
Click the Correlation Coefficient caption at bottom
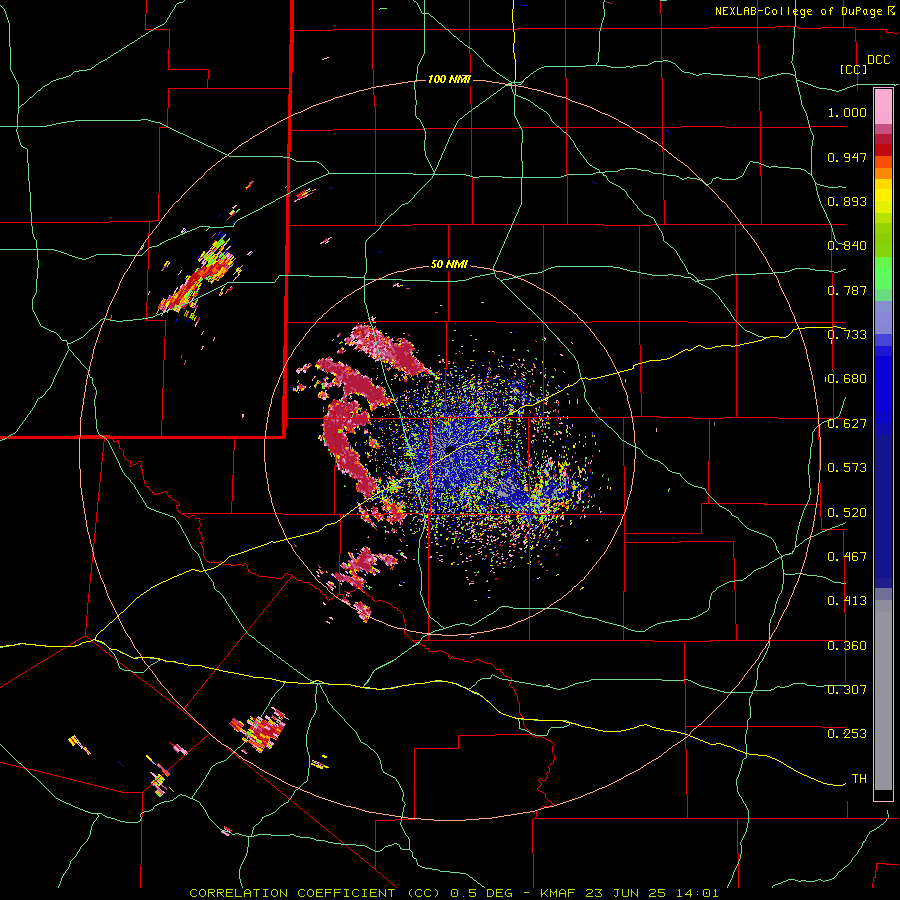(x=453, y=893)
